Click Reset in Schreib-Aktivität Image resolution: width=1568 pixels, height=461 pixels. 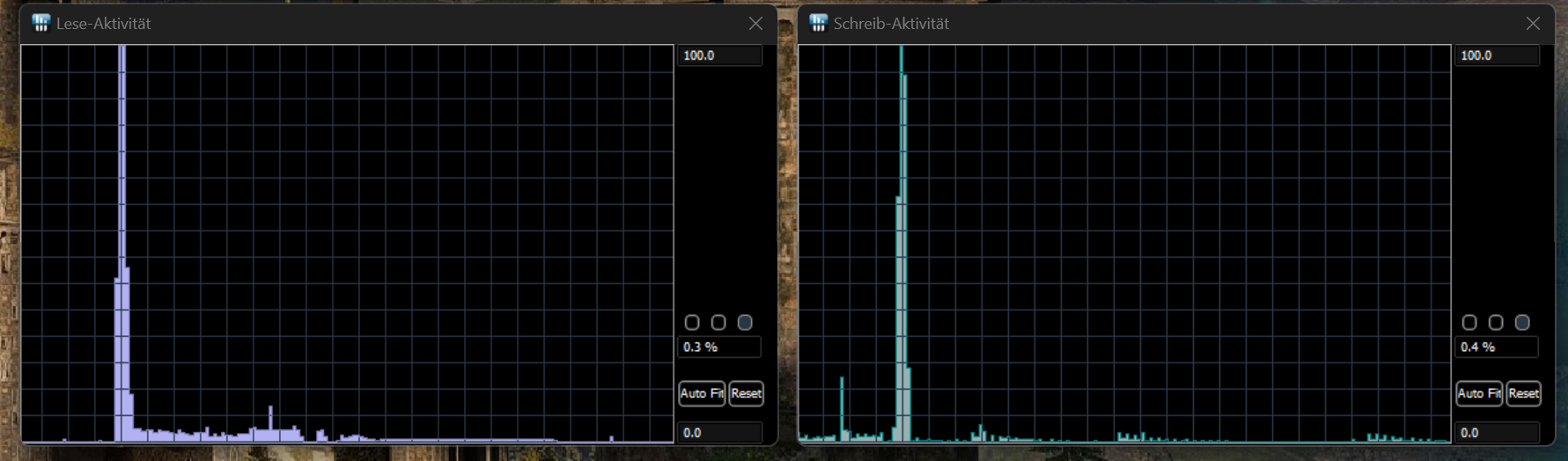(1523, 393)
